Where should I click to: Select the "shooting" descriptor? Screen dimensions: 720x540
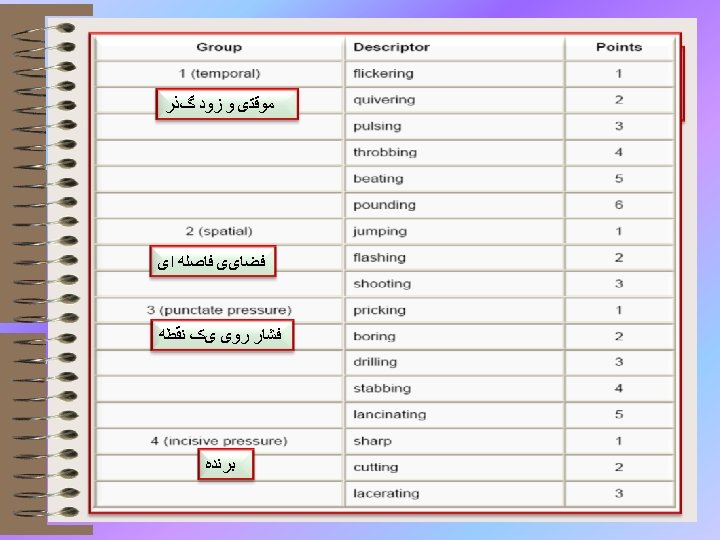[382, 283]
